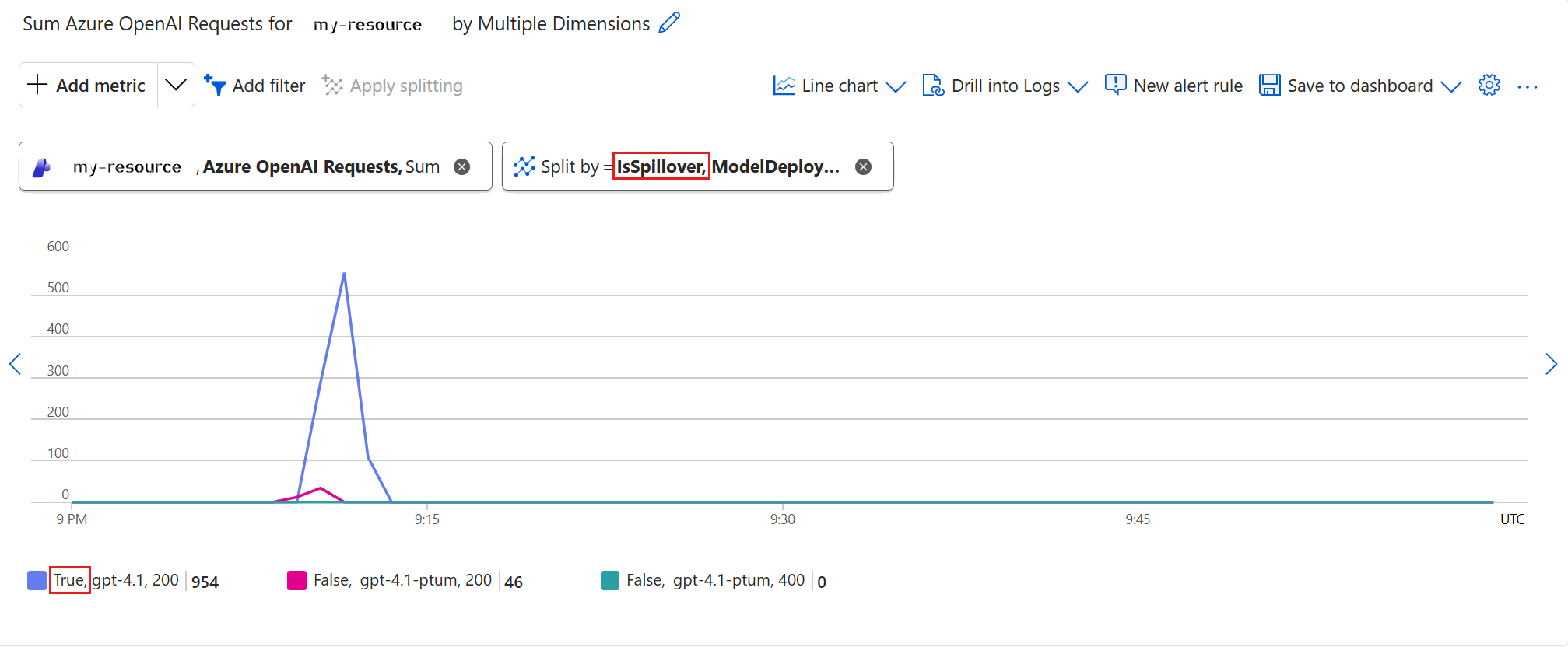Click the Apply splitting icon
1568x647 pixels.
click(x=332, y=86)
